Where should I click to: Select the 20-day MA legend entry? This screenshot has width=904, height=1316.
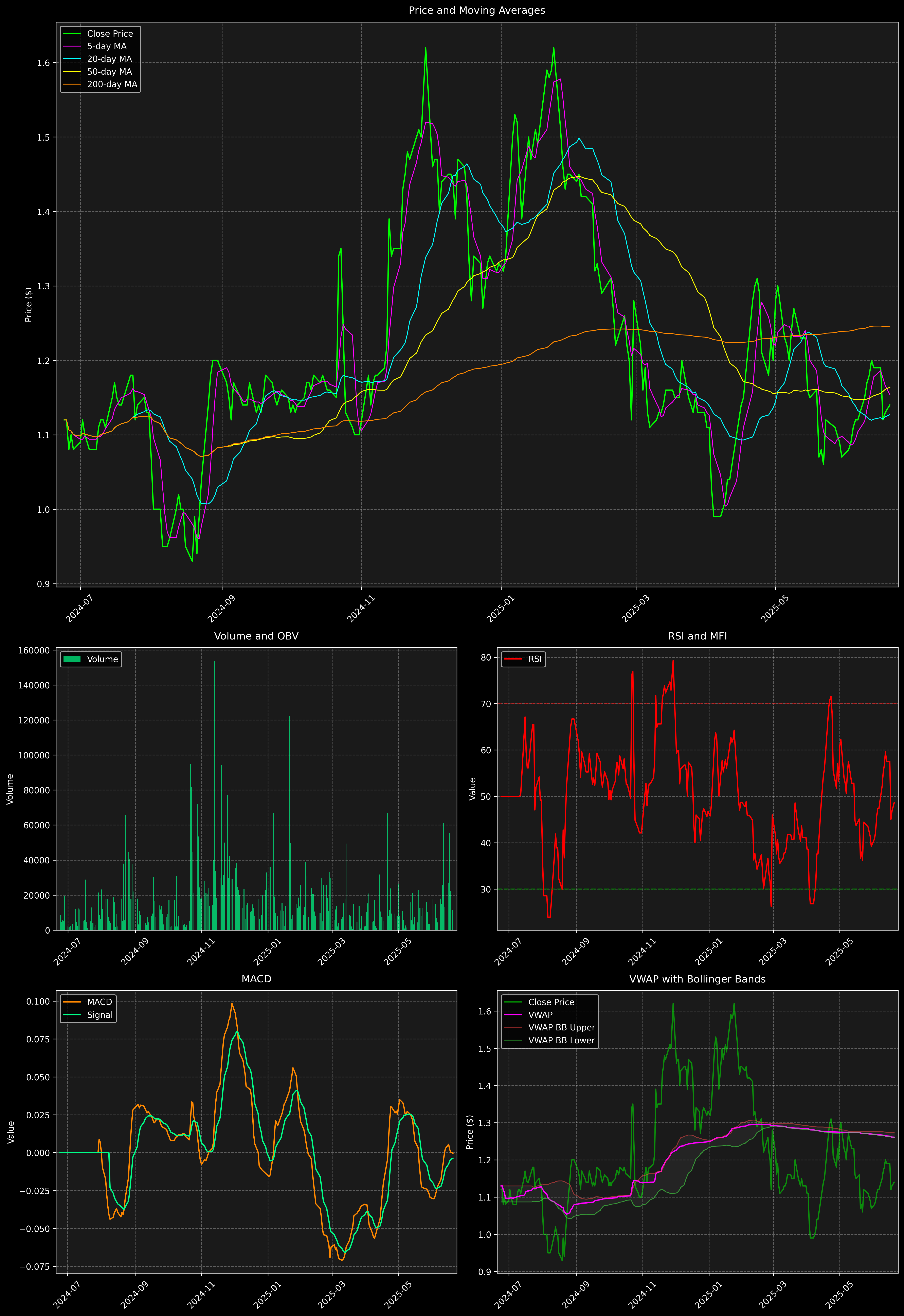pos(97,59)
